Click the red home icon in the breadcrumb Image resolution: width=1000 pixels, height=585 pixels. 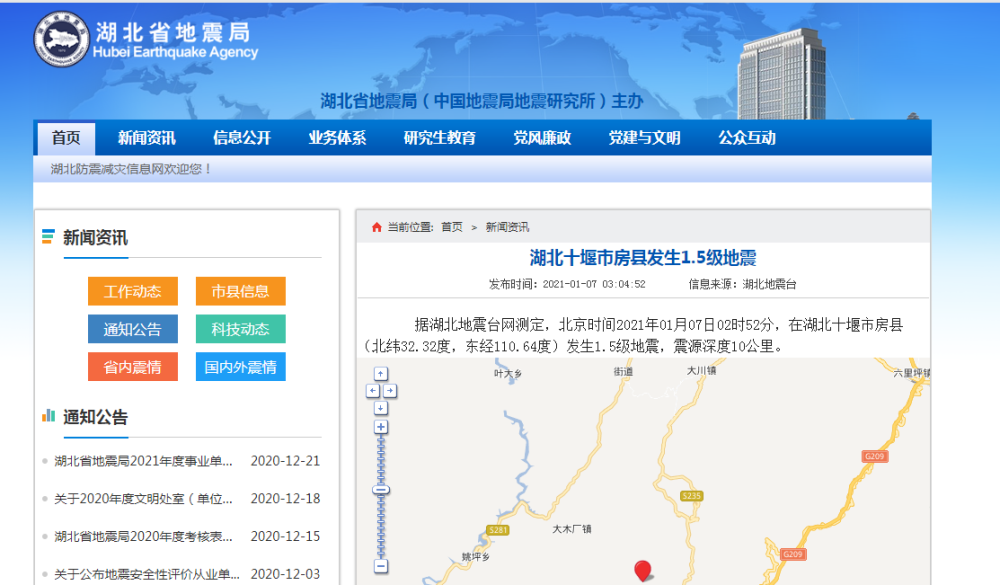[375, 226]
